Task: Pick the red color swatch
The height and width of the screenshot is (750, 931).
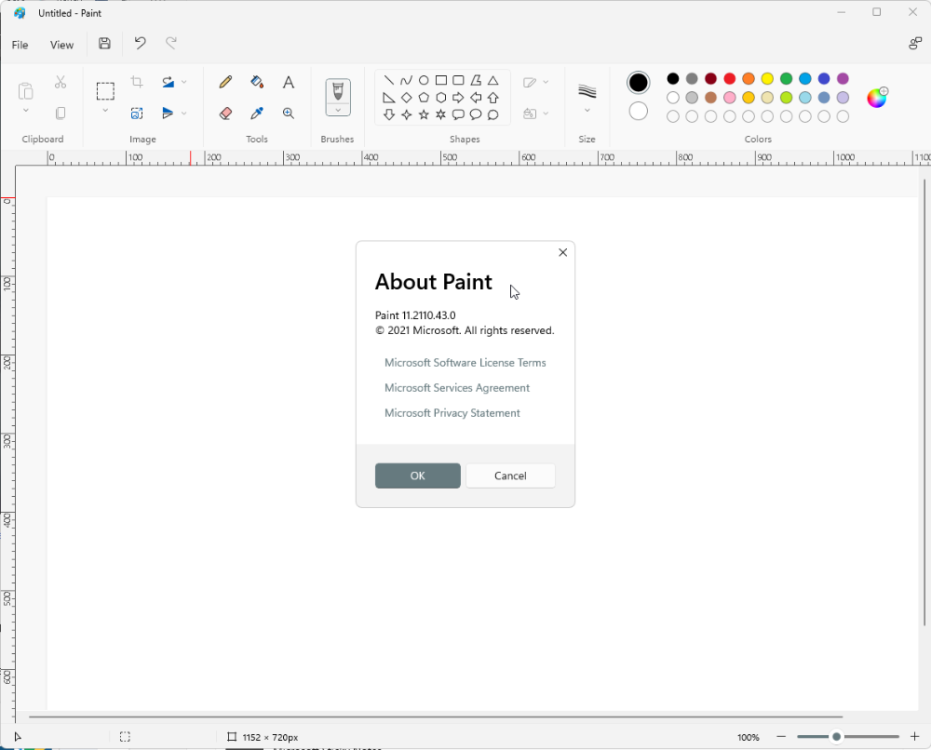Action: (x=730, y=78)
